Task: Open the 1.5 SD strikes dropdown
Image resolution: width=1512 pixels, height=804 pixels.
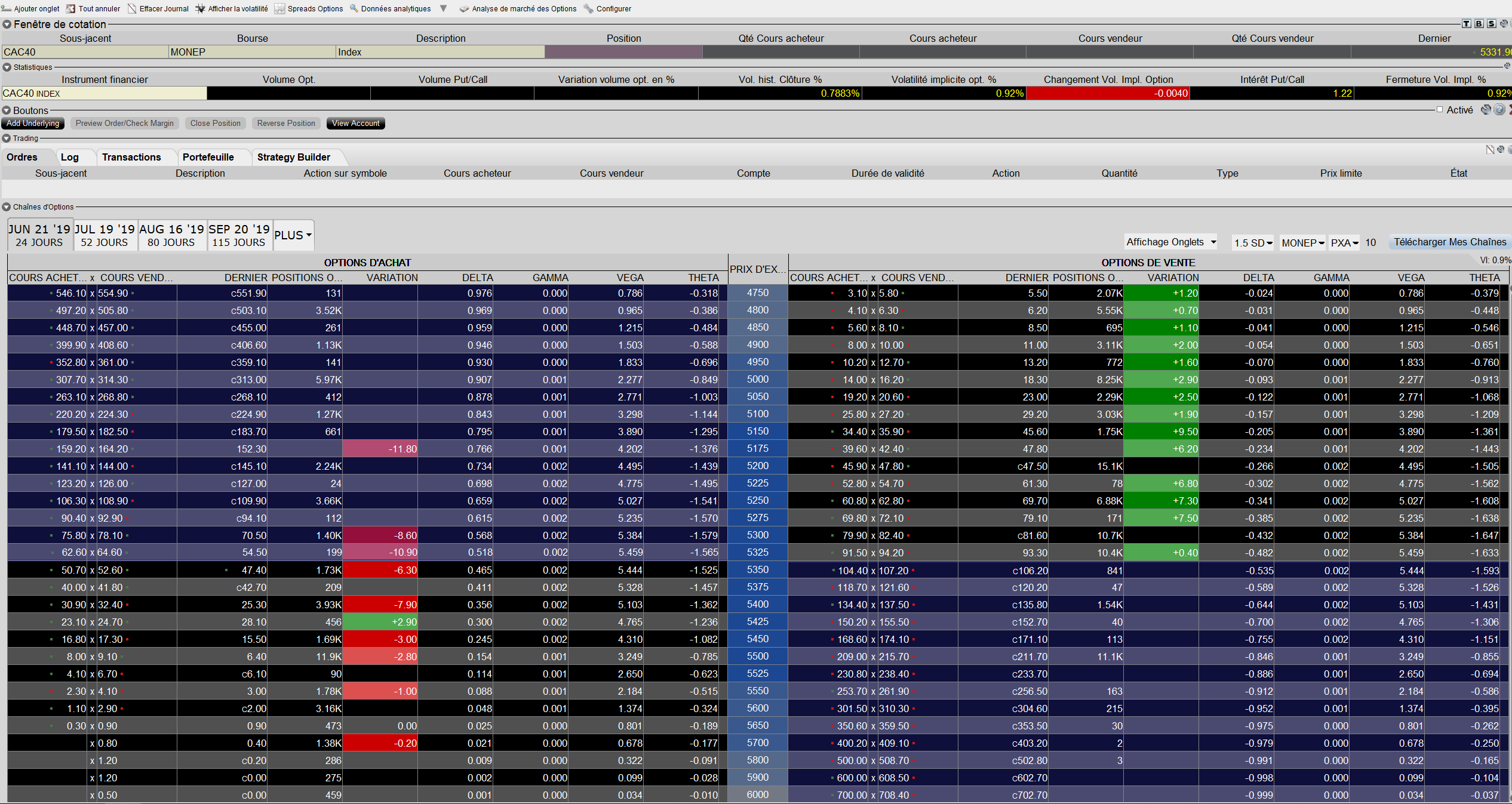Action: 1253,243
